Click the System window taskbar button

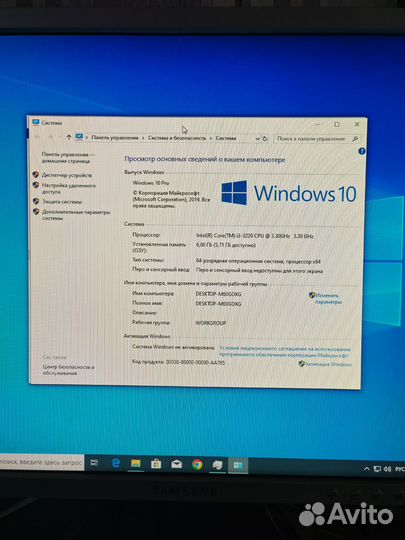tap(238, 466)
